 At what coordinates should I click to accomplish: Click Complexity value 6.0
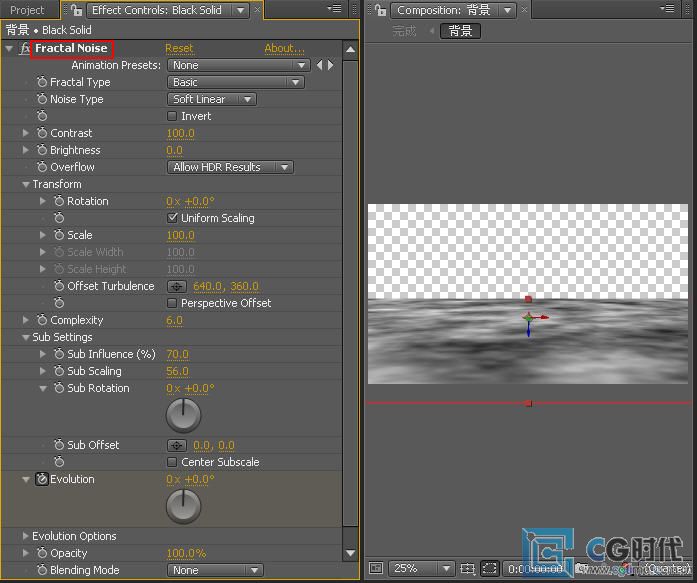(174, 320)
